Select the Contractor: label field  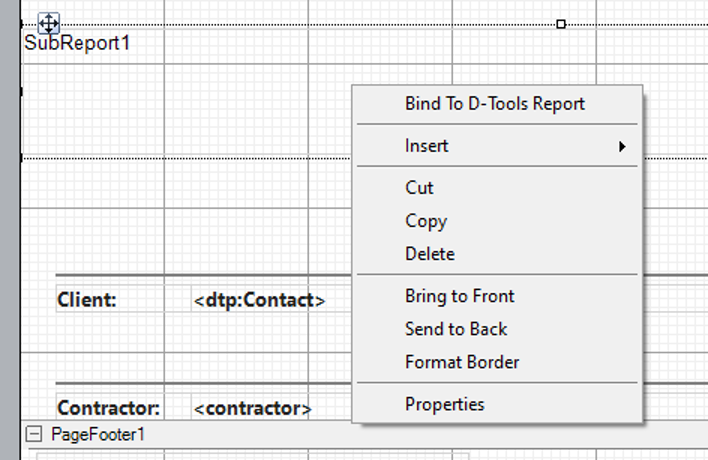point(110,407)
